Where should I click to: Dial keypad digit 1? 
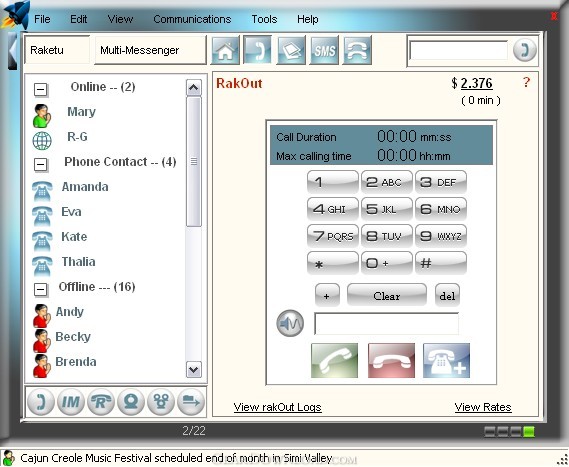[x=333, y=182]
